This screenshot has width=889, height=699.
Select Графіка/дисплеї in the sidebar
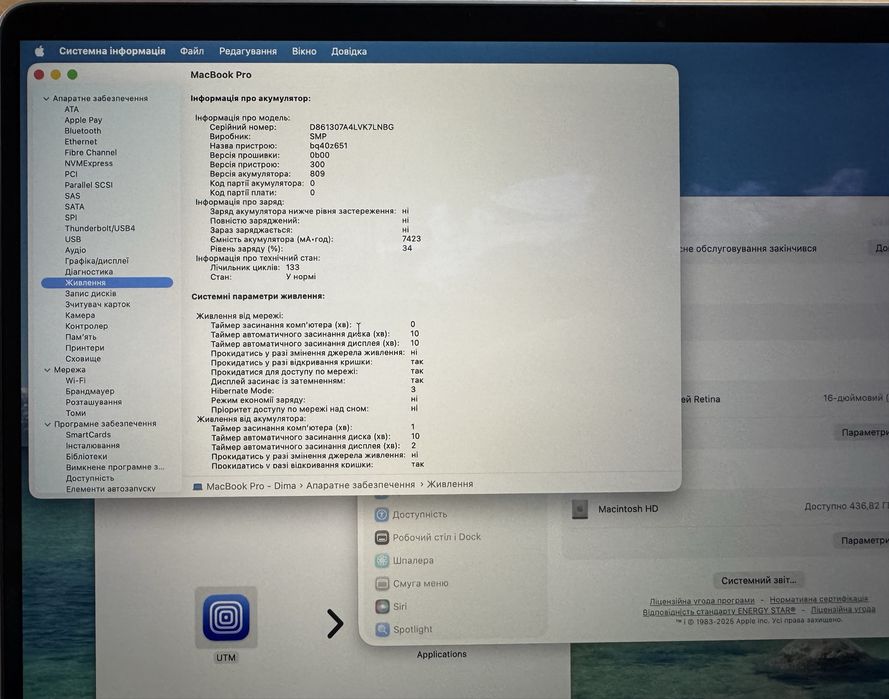click(x=97, y=261)
